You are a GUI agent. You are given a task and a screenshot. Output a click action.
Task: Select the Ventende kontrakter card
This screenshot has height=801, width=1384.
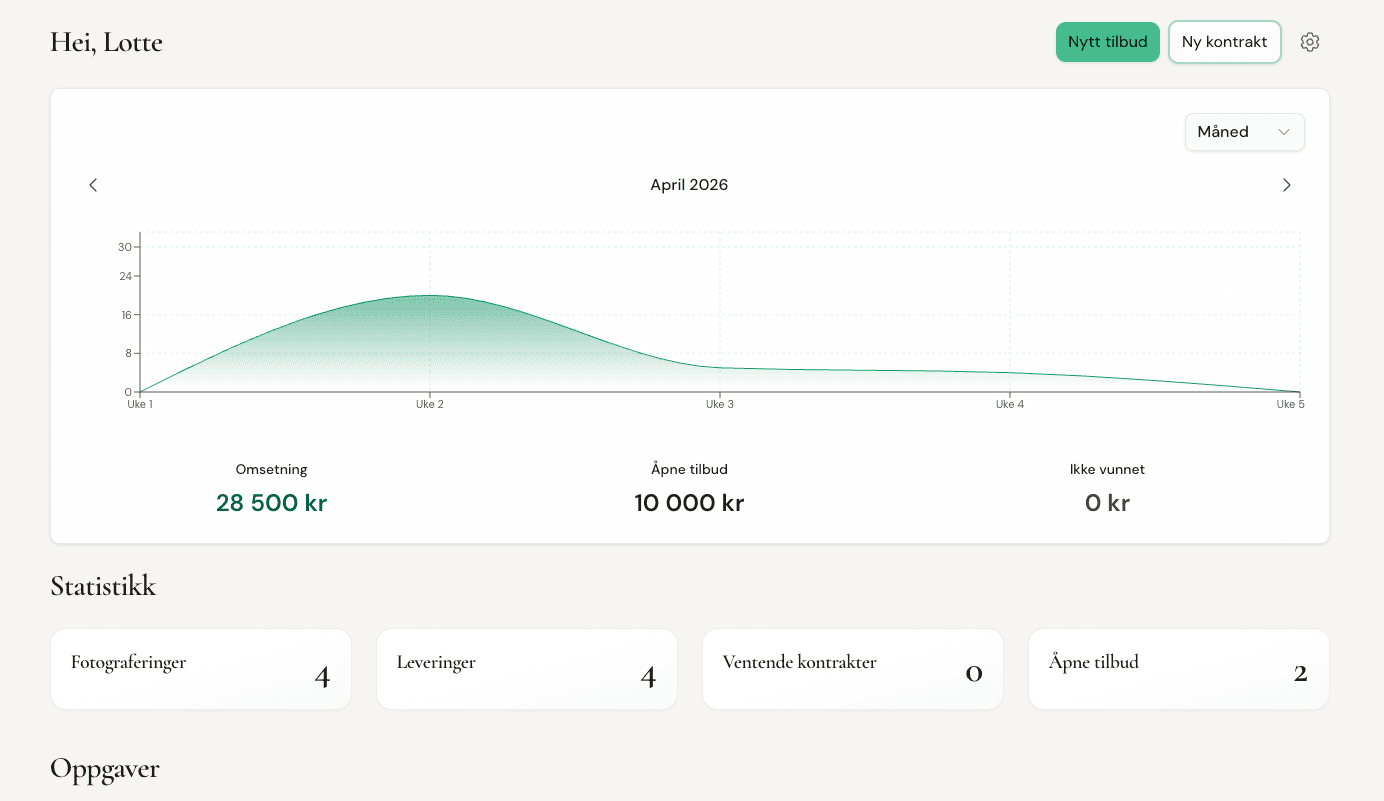(x=853, y=669)
